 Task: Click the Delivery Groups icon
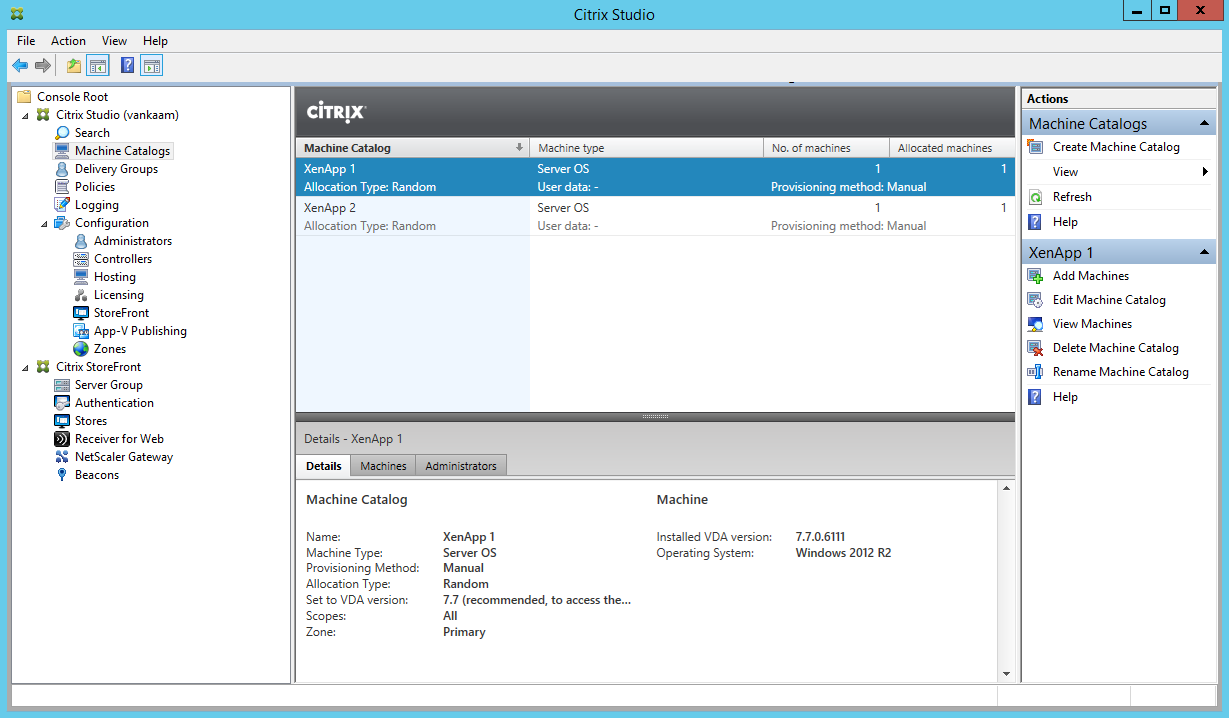(62, 169)
